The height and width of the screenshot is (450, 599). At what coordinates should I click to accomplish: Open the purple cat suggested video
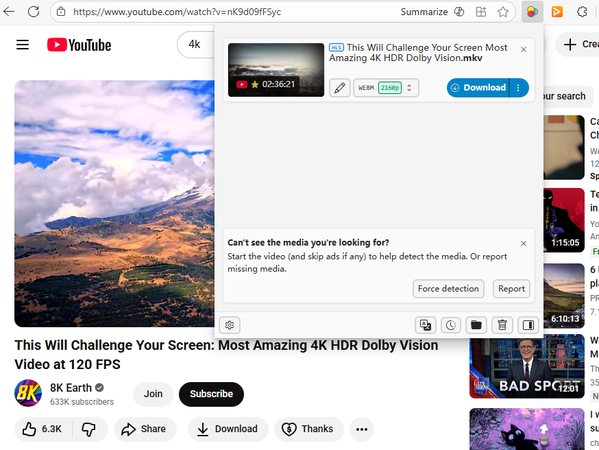[527, 429]
